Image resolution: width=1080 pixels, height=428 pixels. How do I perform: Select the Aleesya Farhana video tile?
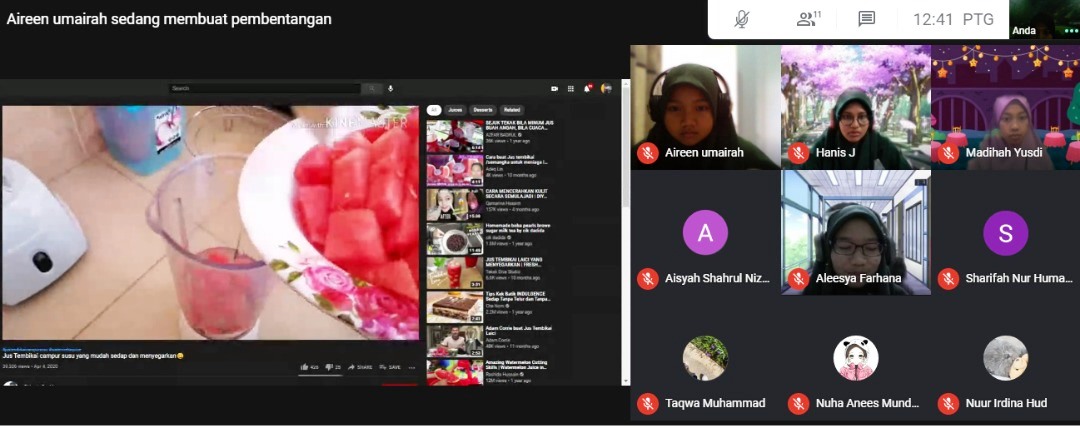[x=855, y=232]
